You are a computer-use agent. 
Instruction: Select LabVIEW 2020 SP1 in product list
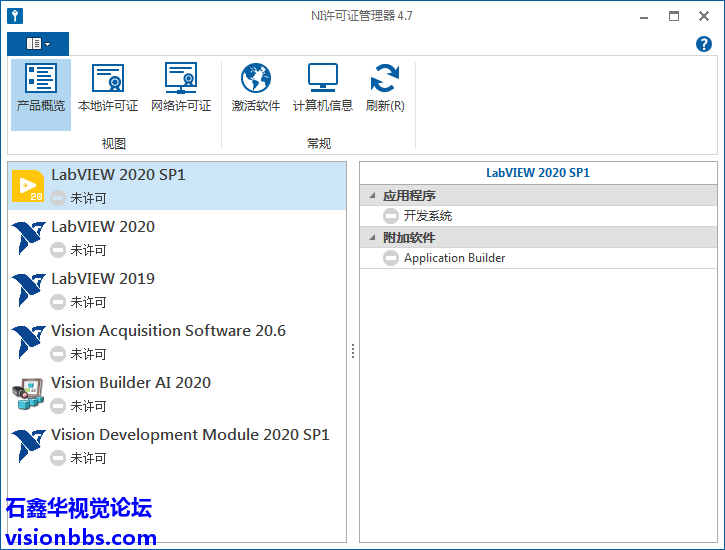click(118, 175)
